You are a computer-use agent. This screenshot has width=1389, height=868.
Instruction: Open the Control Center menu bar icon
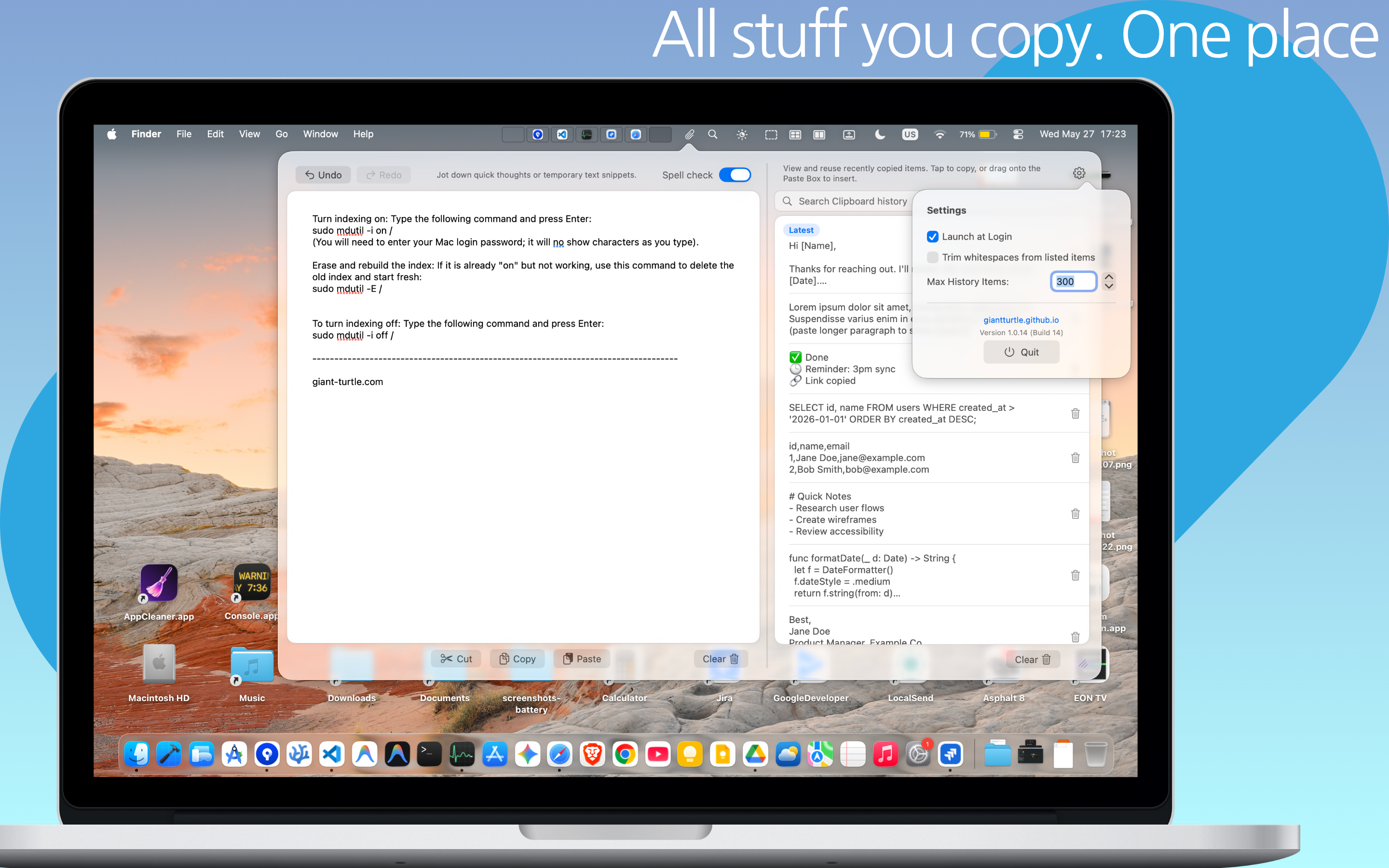tap(1018, 135)
